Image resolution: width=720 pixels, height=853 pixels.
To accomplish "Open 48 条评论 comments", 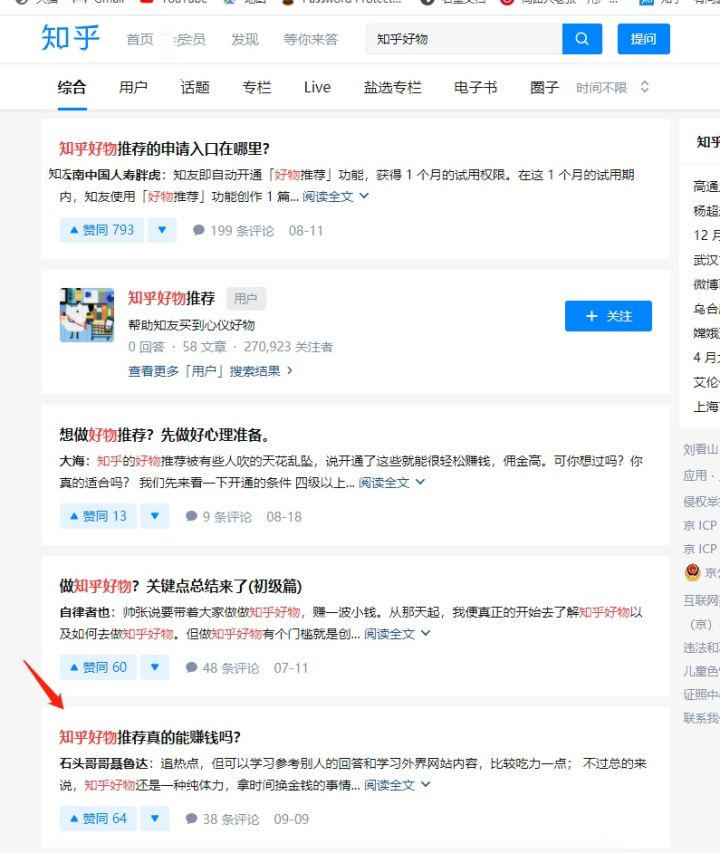I will [222, 668].
